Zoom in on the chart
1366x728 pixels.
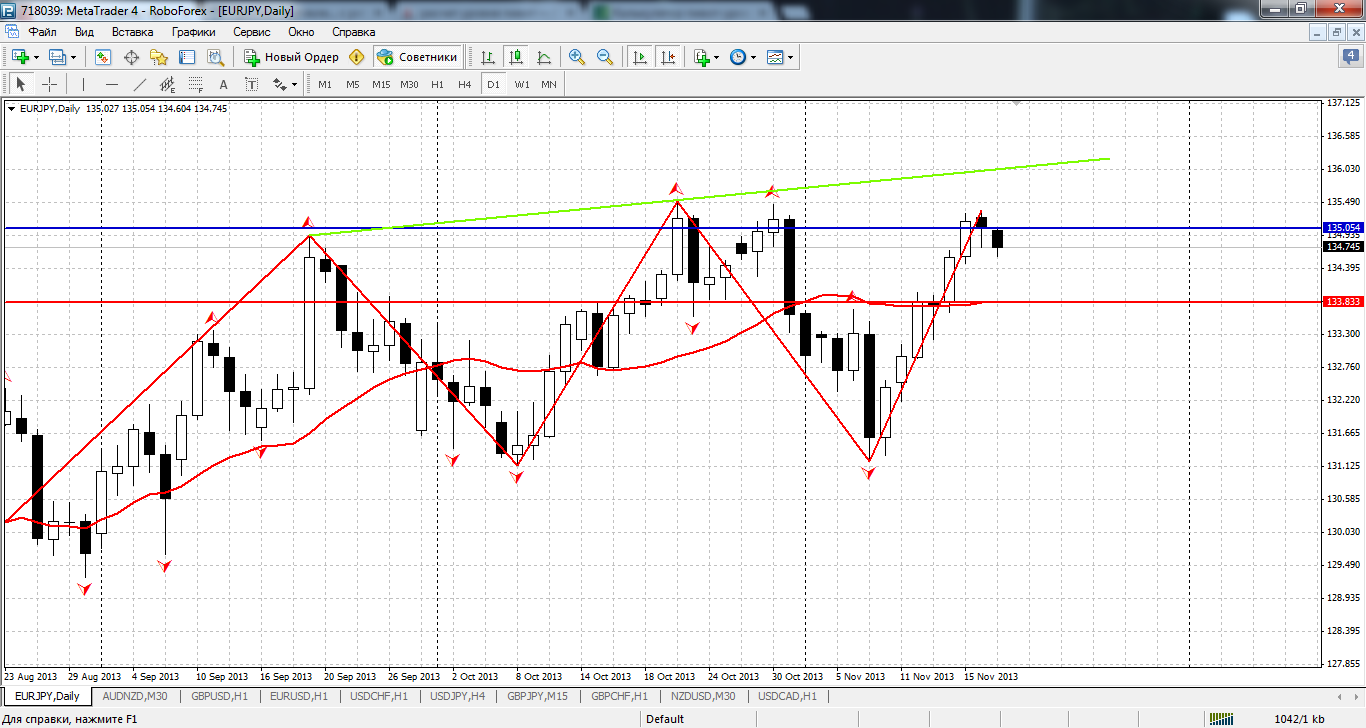coord(577,57)
